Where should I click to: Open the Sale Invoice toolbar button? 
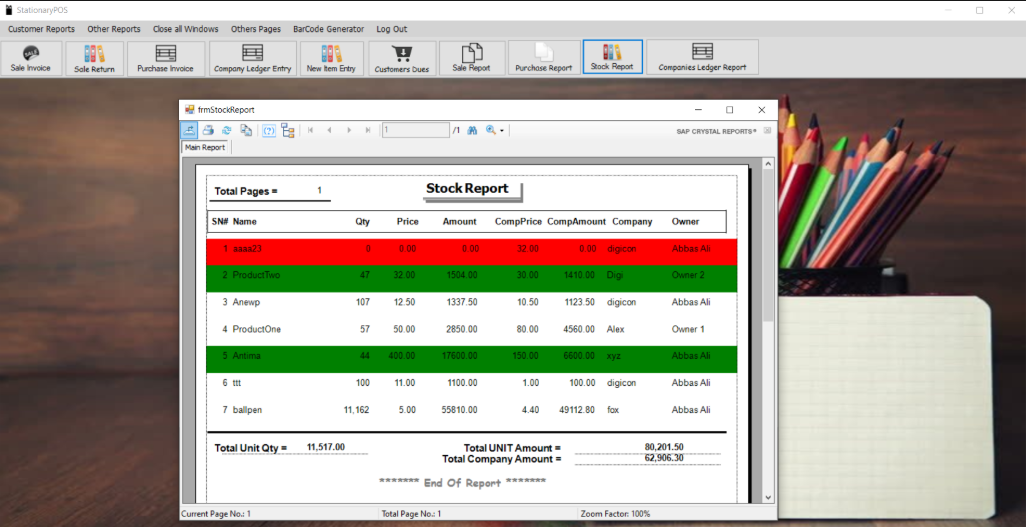tap(31, 58)
